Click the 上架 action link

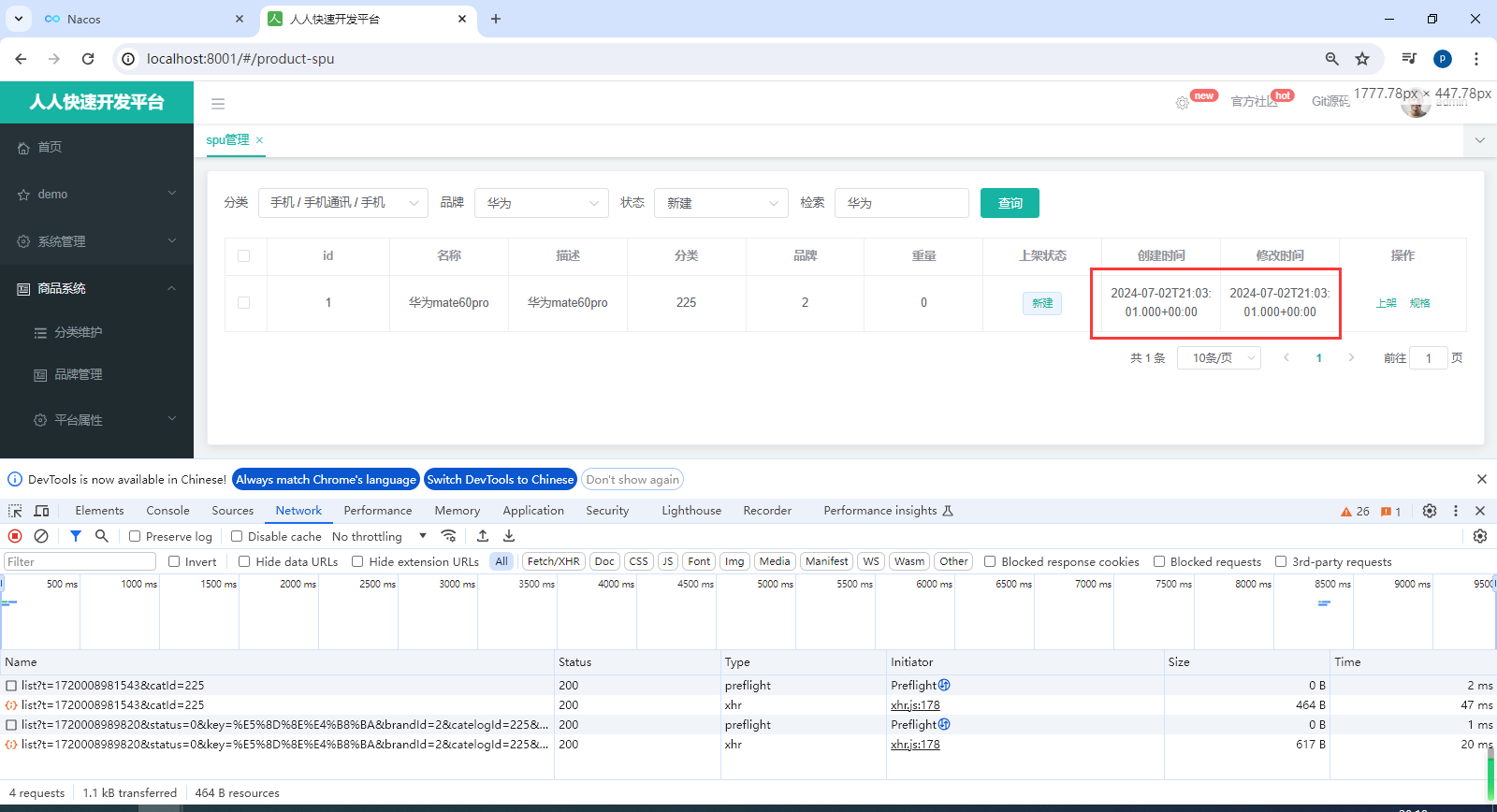point(1386,303)
